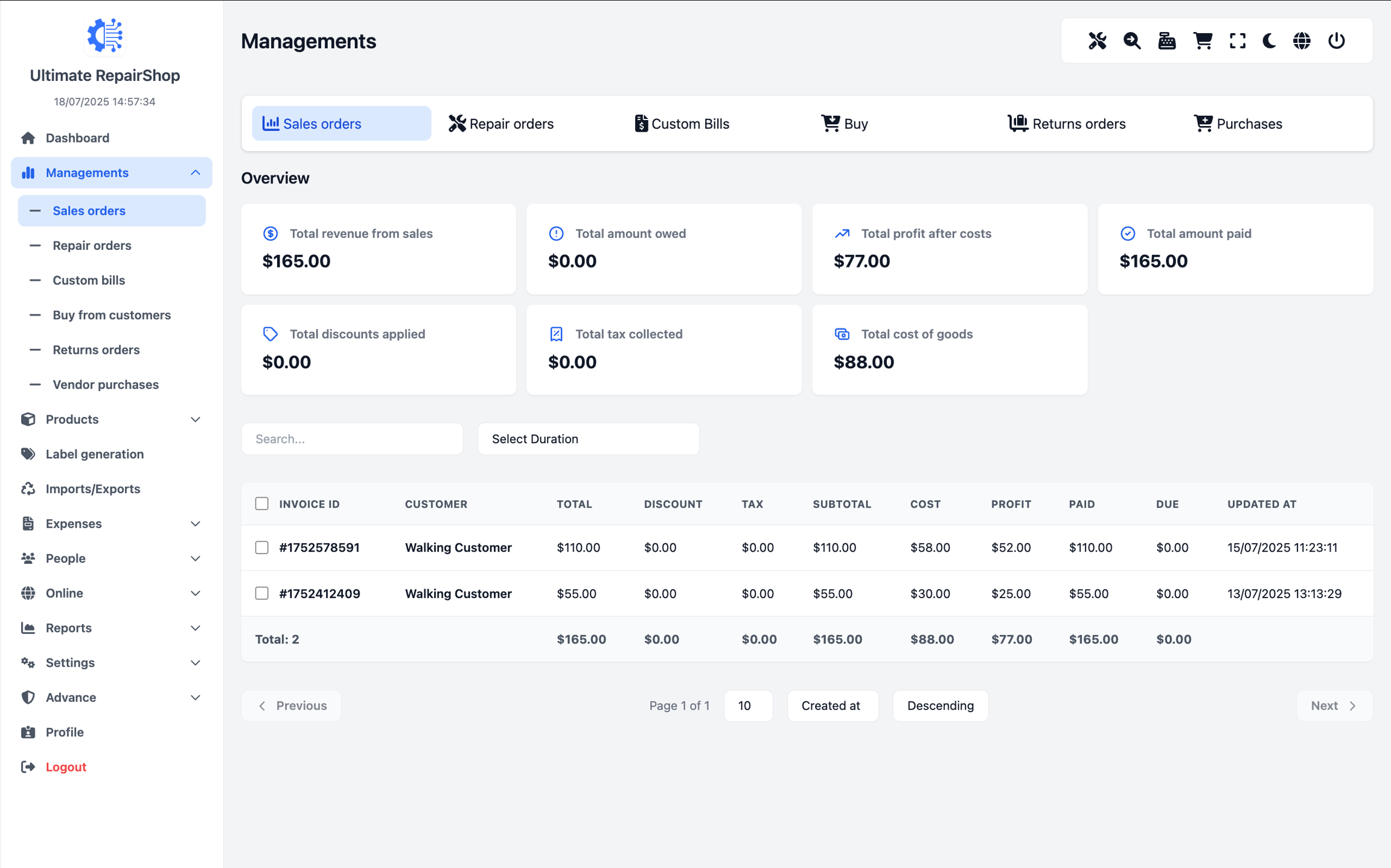This screenshot has height=868, width=1391.
Task: Open the Created at sort field dropdown
Action: 831,706
